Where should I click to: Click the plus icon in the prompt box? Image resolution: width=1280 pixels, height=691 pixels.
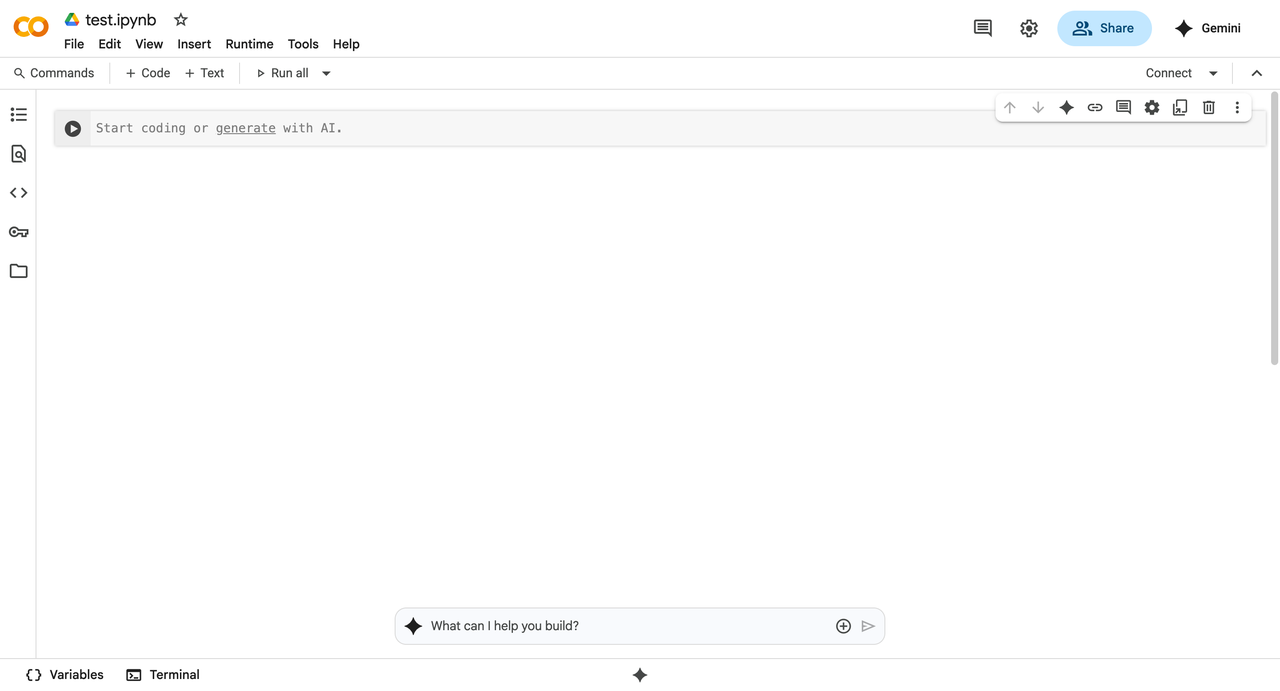tap(843, 626)
